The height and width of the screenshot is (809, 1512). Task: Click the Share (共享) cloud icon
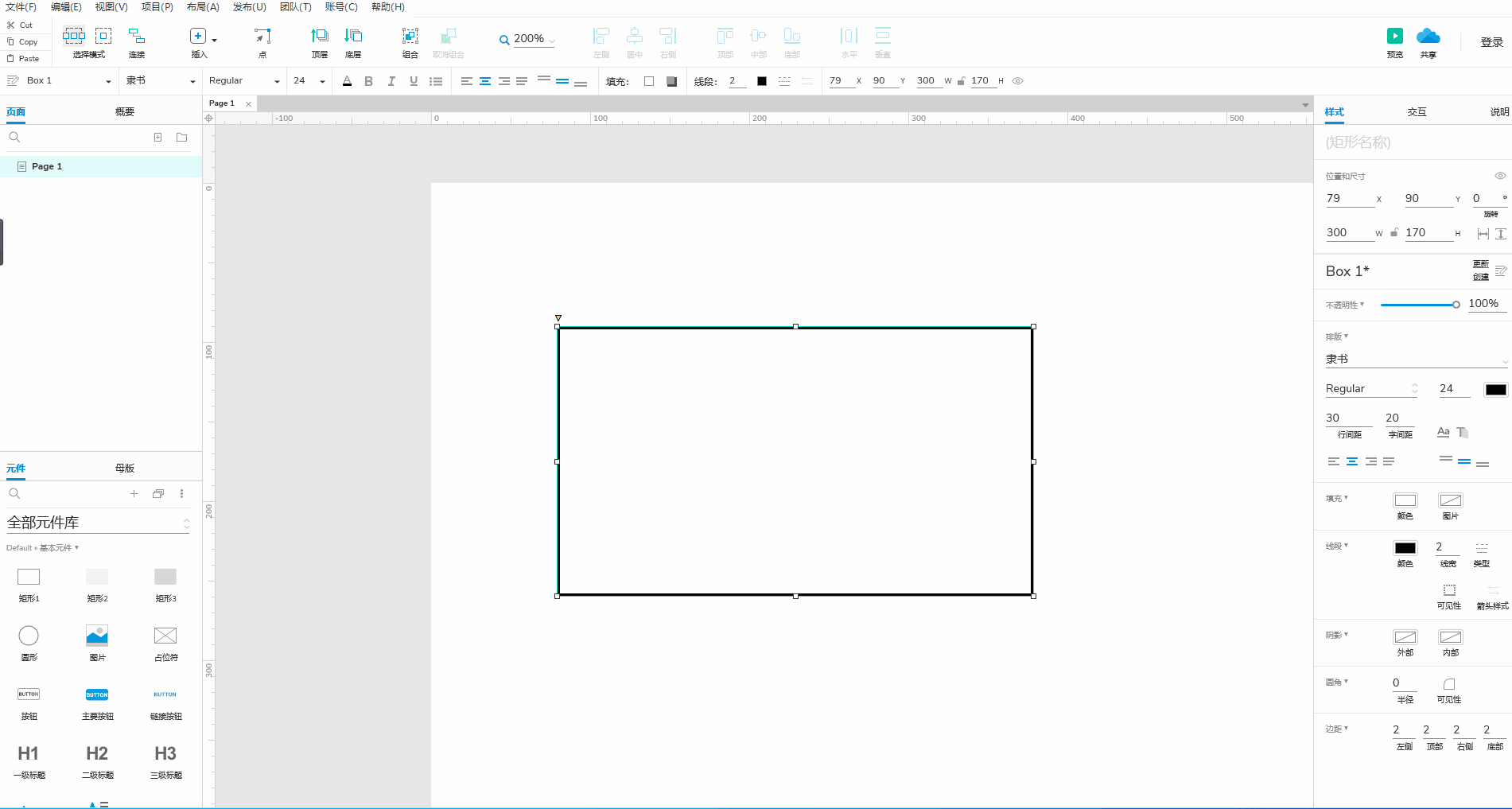[x=1428, y=37]
